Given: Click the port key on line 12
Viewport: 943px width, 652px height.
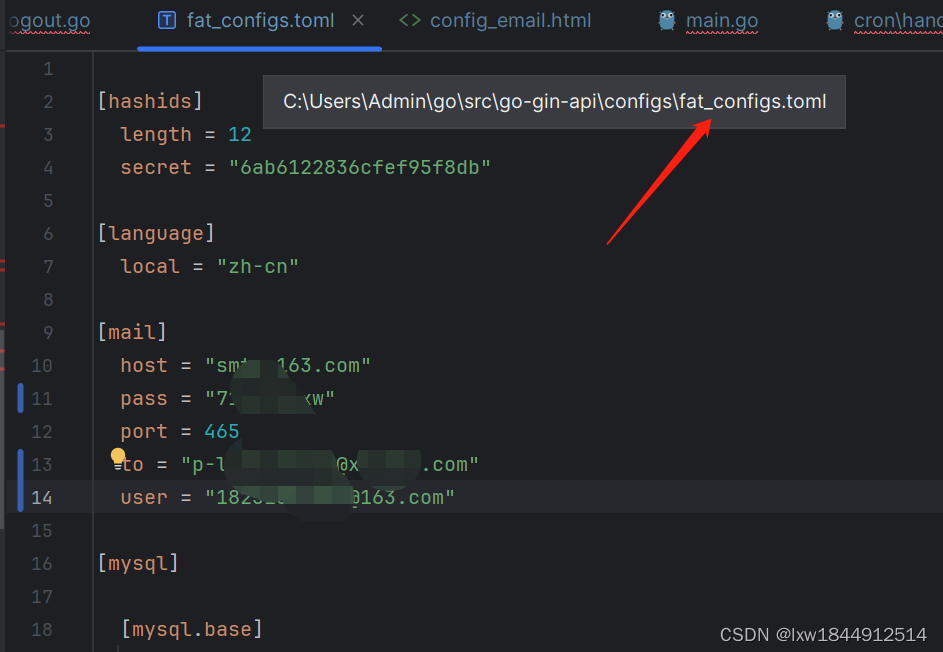Looking at the screenshot, I should [x=144, y=431].
